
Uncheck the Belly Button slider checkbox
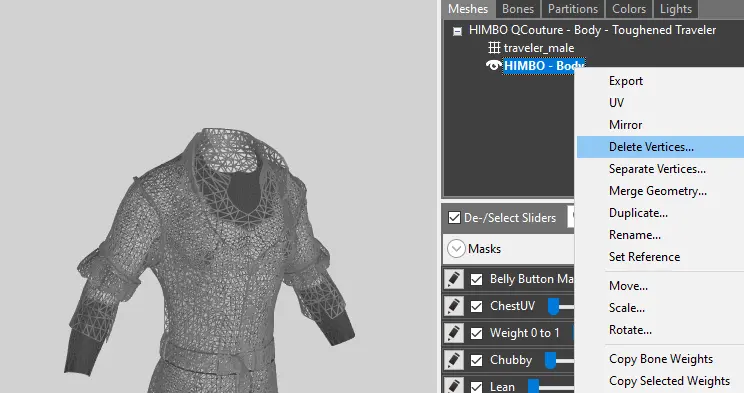[x=476, y=279]
